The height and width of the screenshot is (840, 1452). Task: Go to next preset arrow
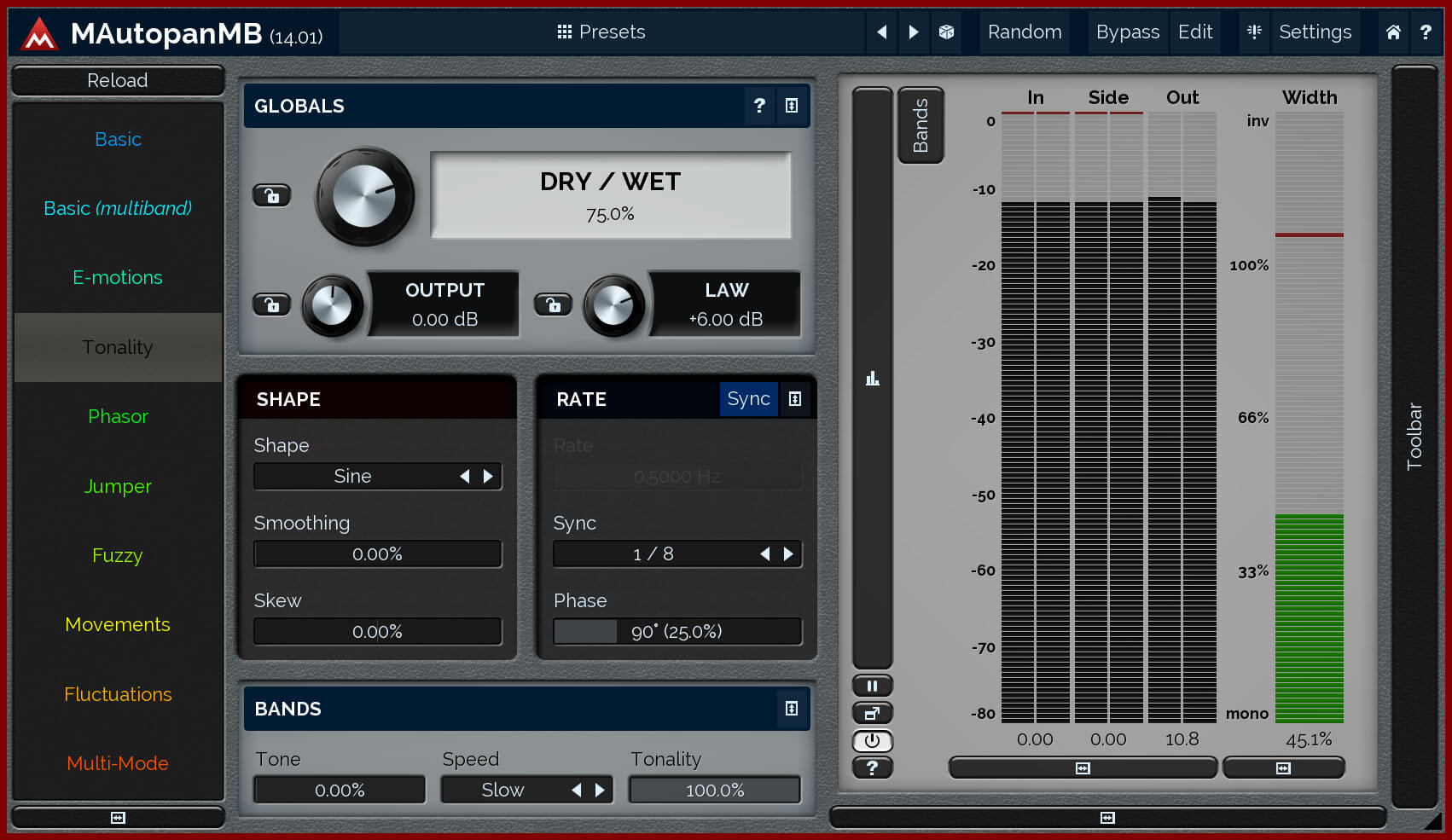914,32
